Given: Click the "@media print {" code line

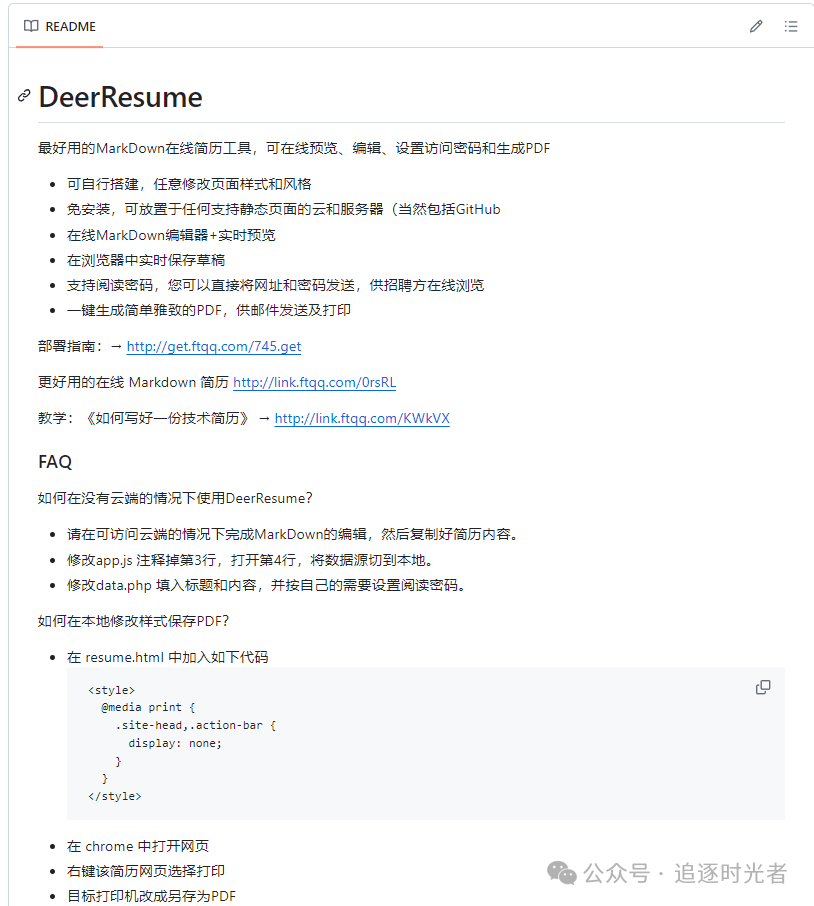Looking at the screenshot, I should (x=148, y=707).
